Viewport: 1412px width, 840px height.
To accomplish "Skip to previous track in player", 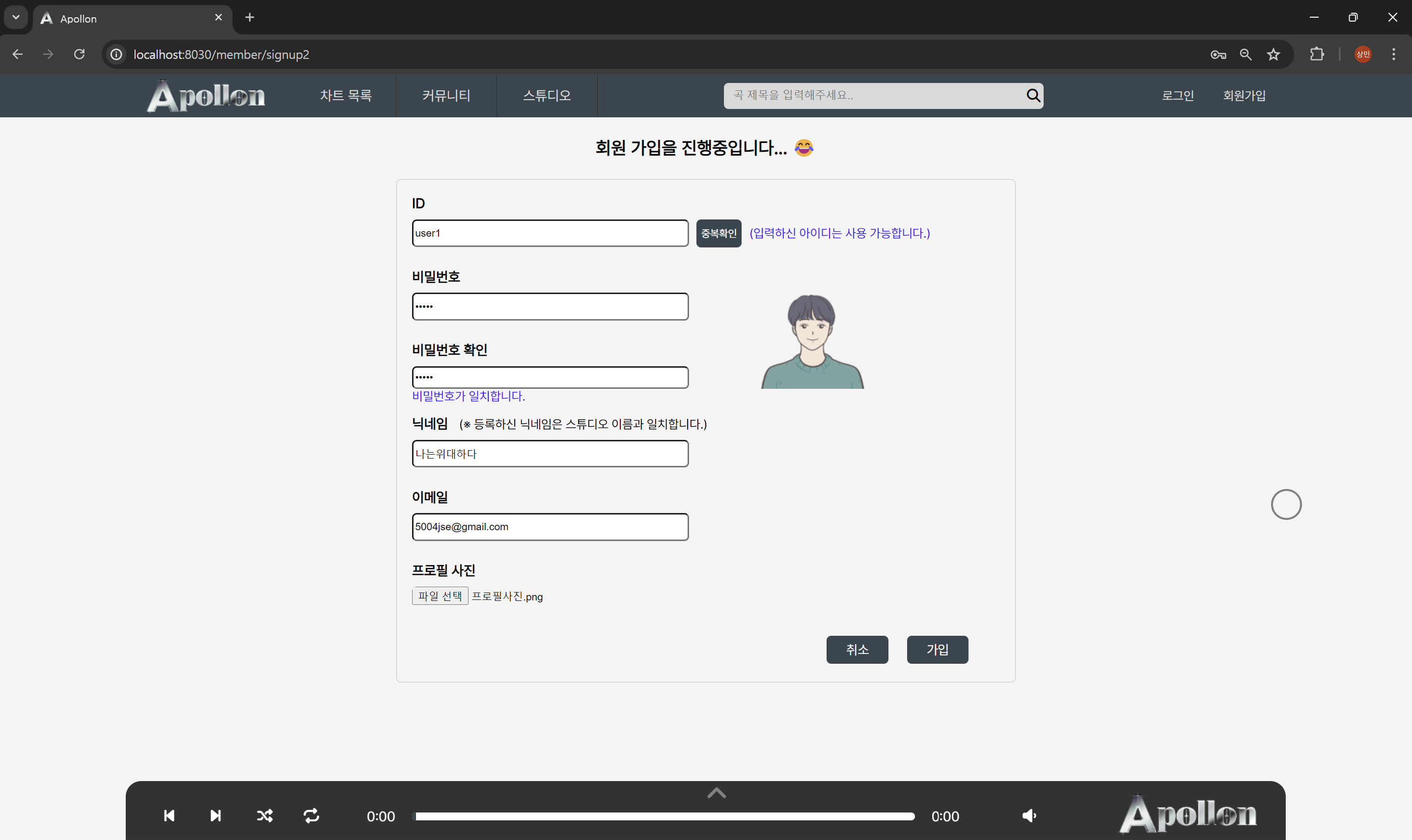I will (169, 815).
